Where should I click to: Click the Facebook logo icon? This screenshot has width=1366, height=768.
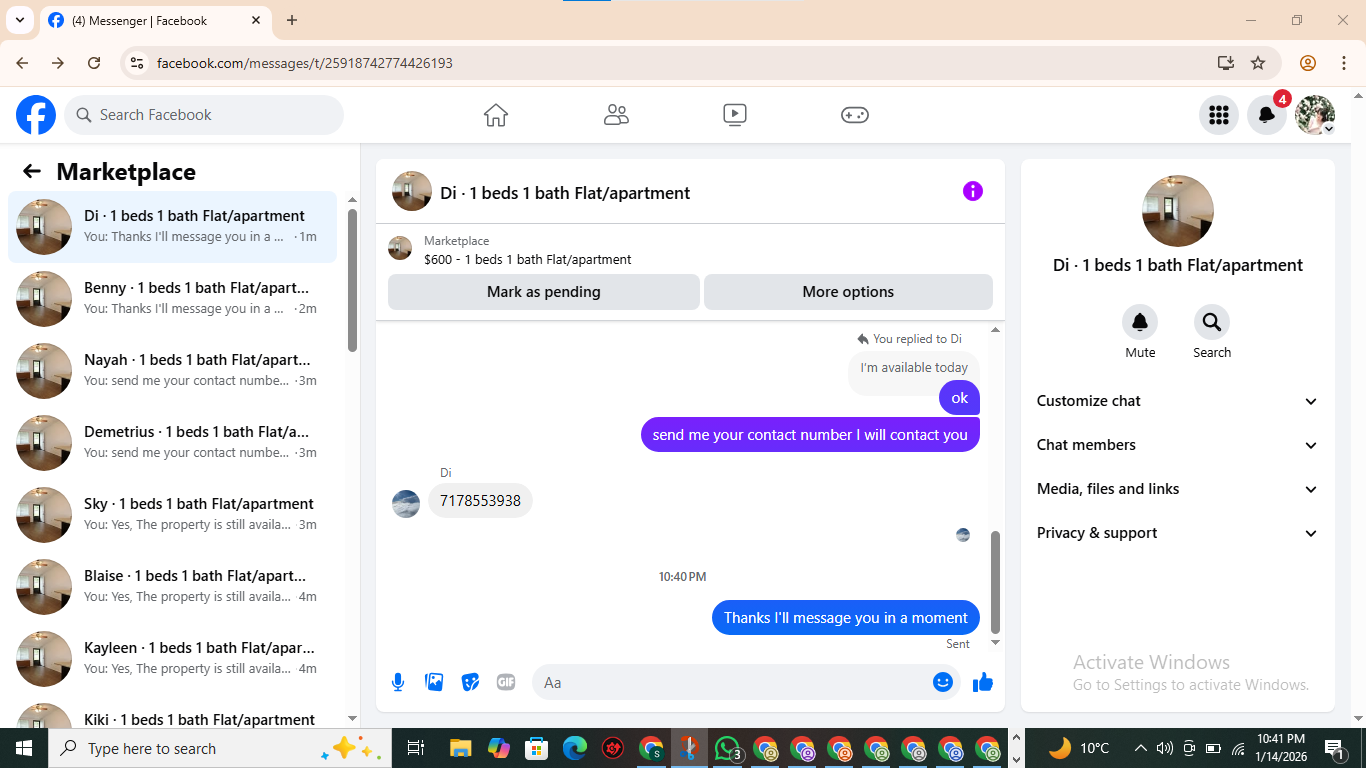[36, 115]
